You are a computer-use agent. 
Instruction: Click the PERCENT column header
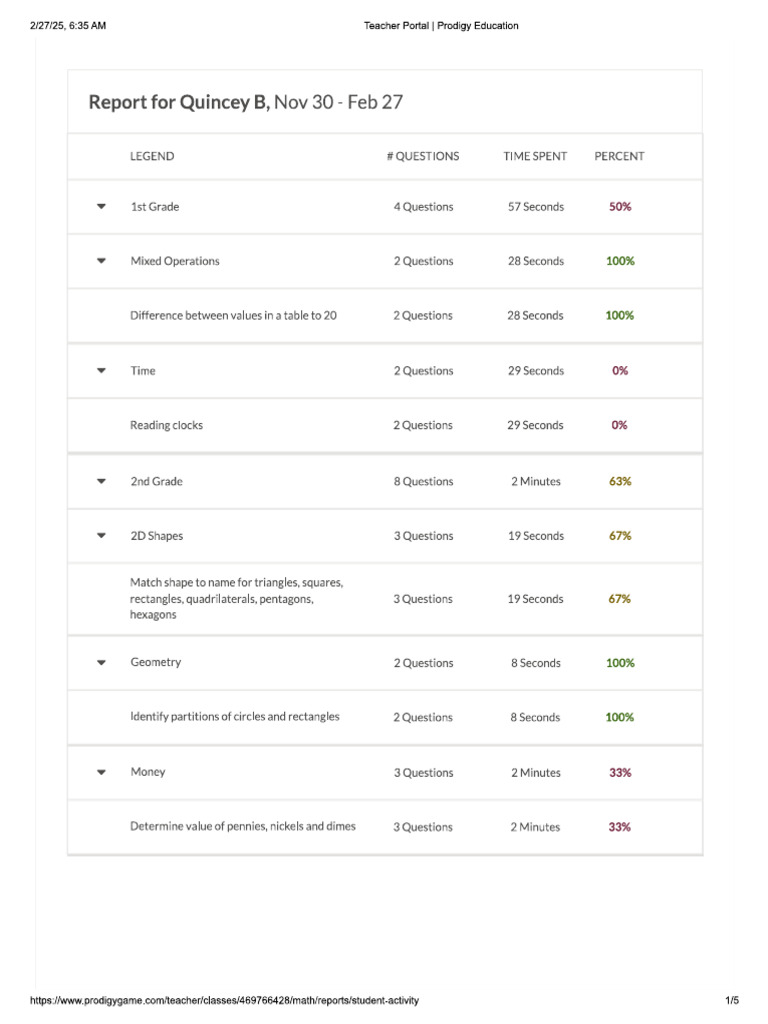[619, 156]
